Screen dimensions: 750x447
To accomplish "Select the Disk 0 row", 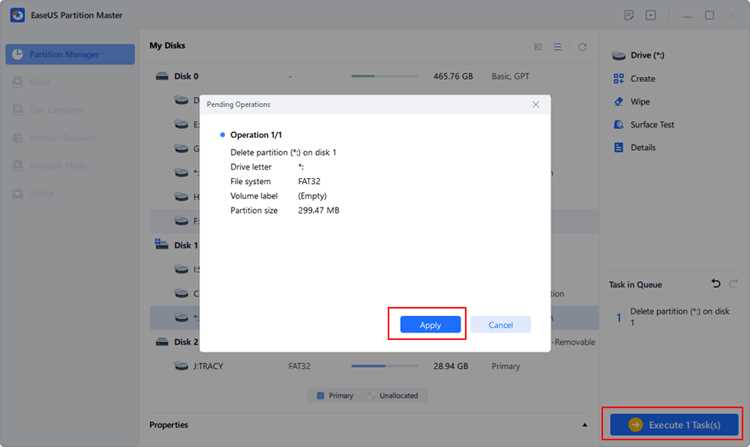I will pyautogui.click(x=375, y=76).
